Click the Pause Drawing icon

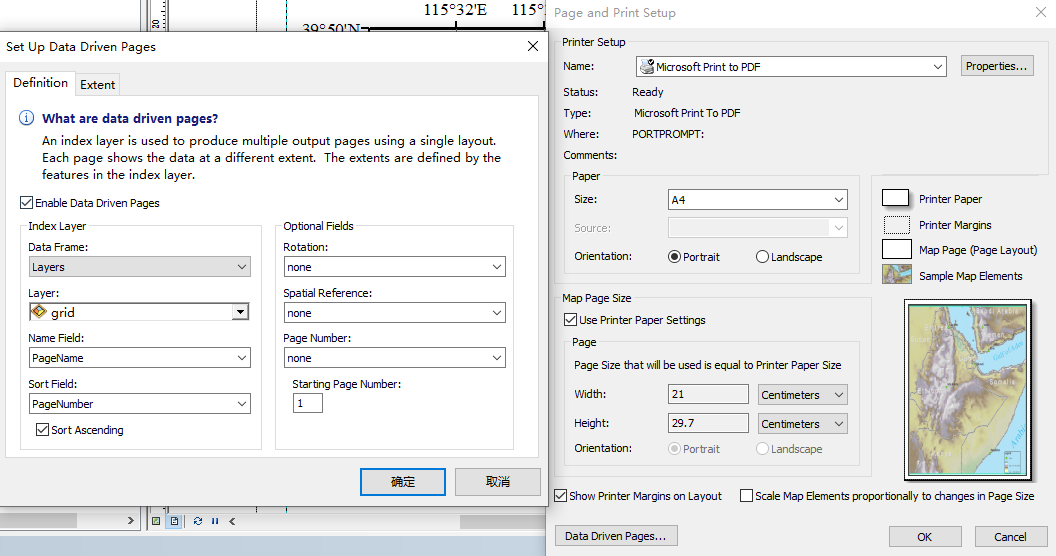point(215,521)
